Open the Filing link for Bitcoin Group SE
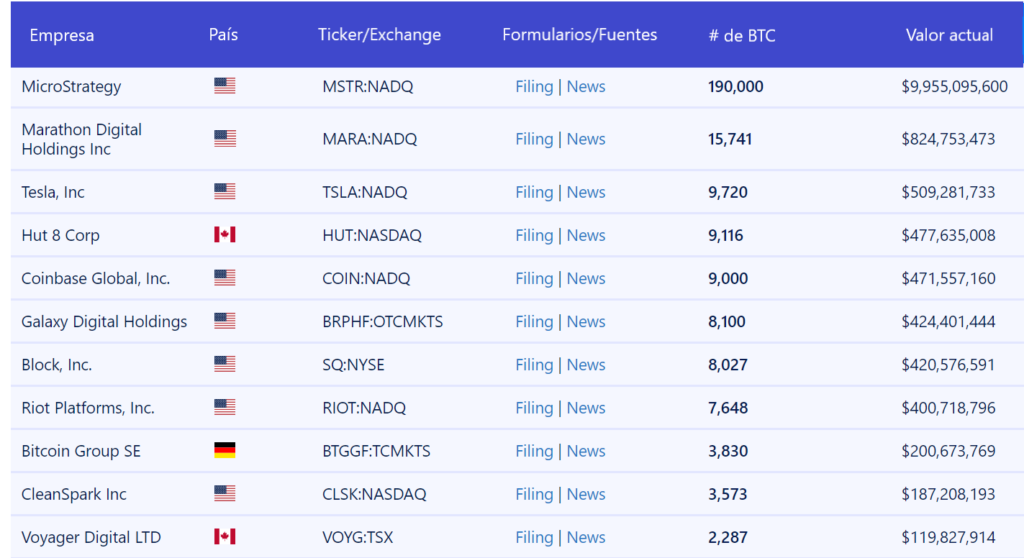The width and height of the screenshot is (1024, 558). pos(534,451)
